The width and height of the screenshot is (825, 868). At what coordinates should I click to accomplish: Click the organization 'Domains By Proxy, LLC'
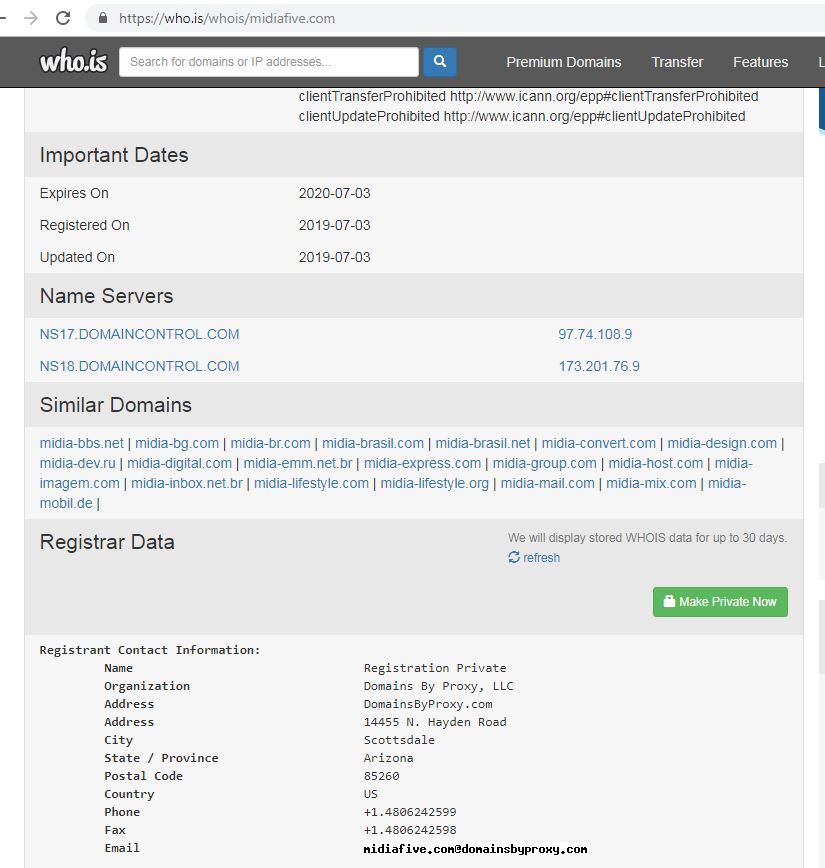[439, 686]
